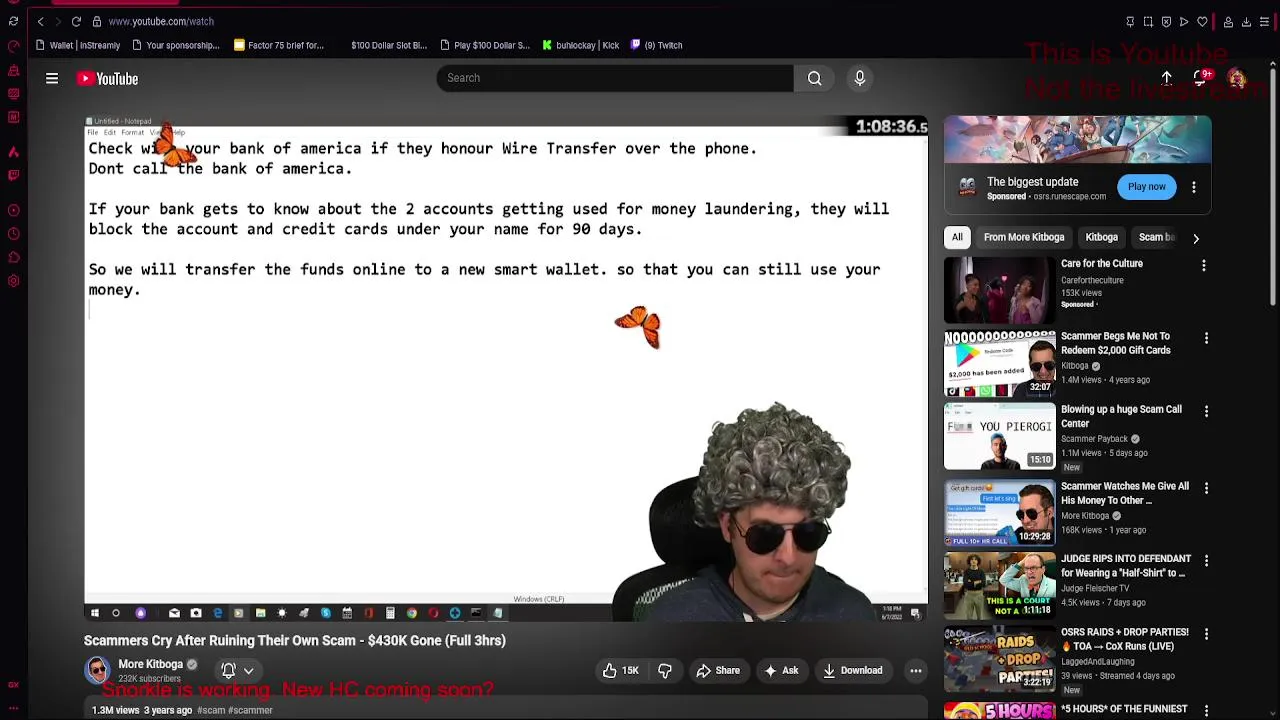Open Care for the Culture title

tap(1101, 264)
